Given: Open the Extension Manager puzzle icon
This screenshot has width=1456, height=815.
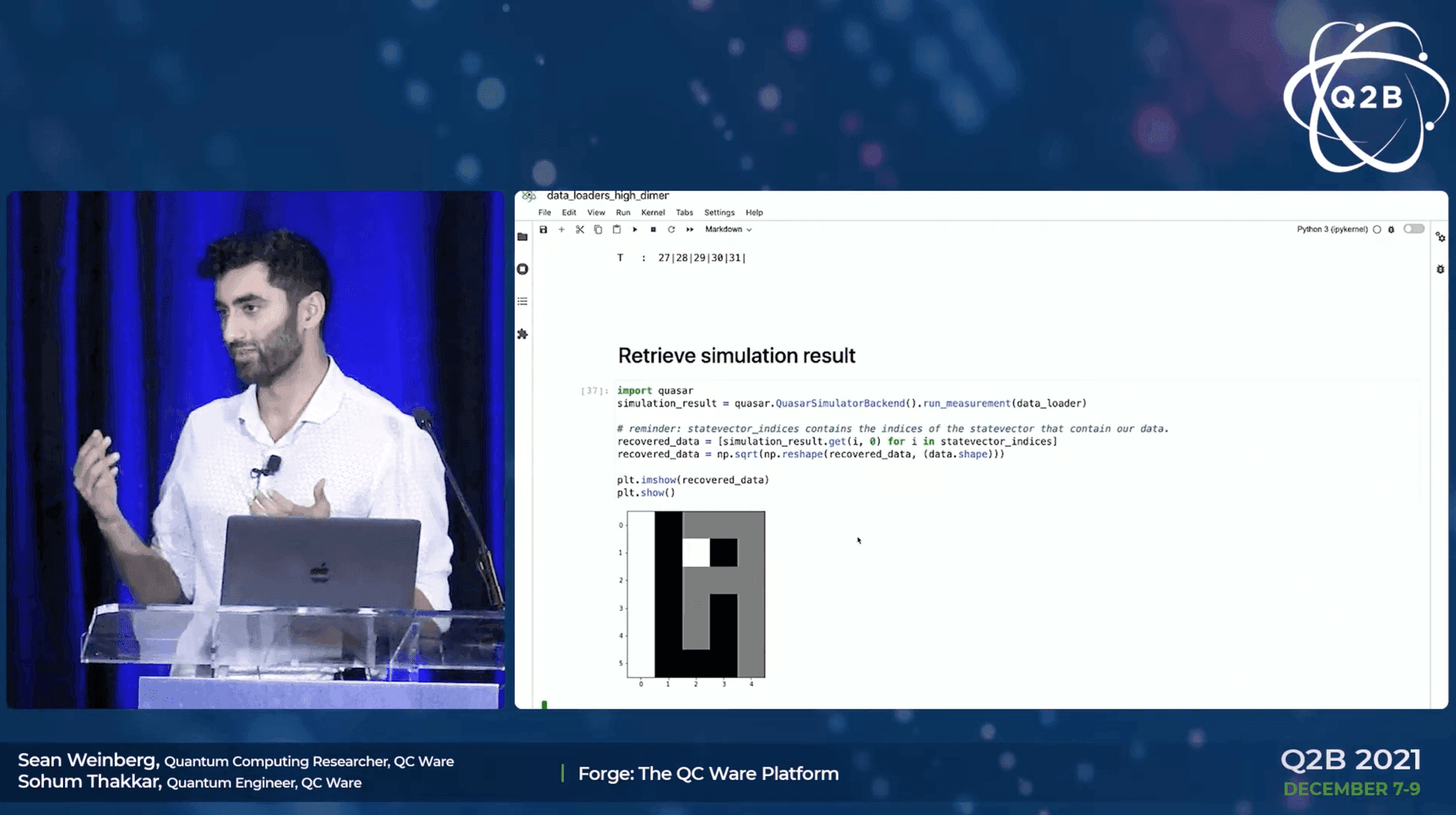Looking at the screenshot, I should click(x=522, y=334).
